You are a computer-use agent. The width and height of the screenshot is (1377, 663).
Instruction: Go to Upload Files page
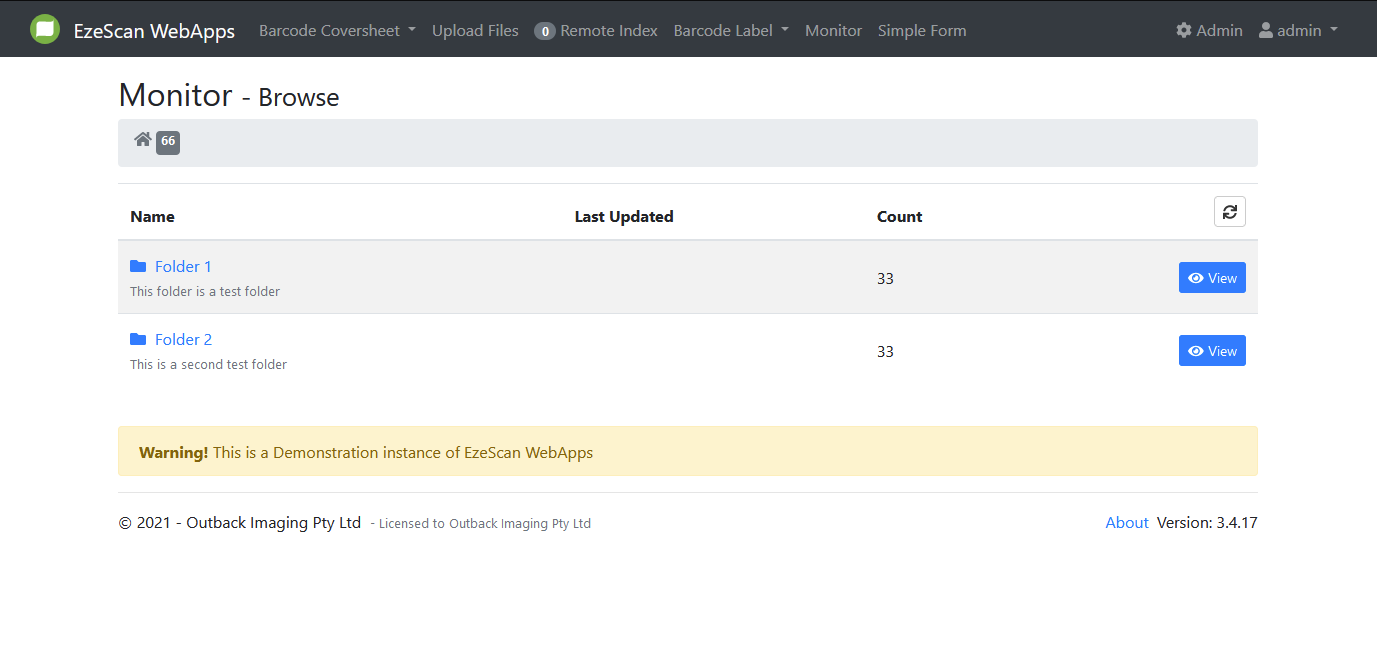pyautogui.click(x=475, y=31)
